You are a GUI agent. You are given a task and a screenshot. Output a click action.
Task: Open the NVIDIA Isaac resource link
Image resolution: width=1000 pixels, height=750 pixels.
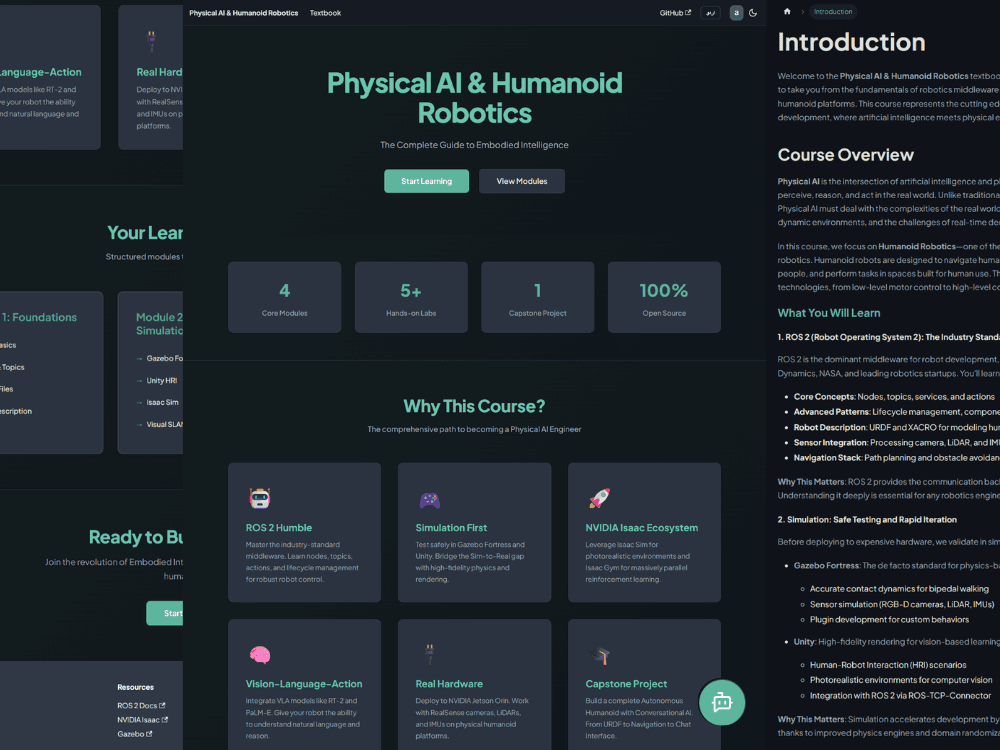coord(142,719)
